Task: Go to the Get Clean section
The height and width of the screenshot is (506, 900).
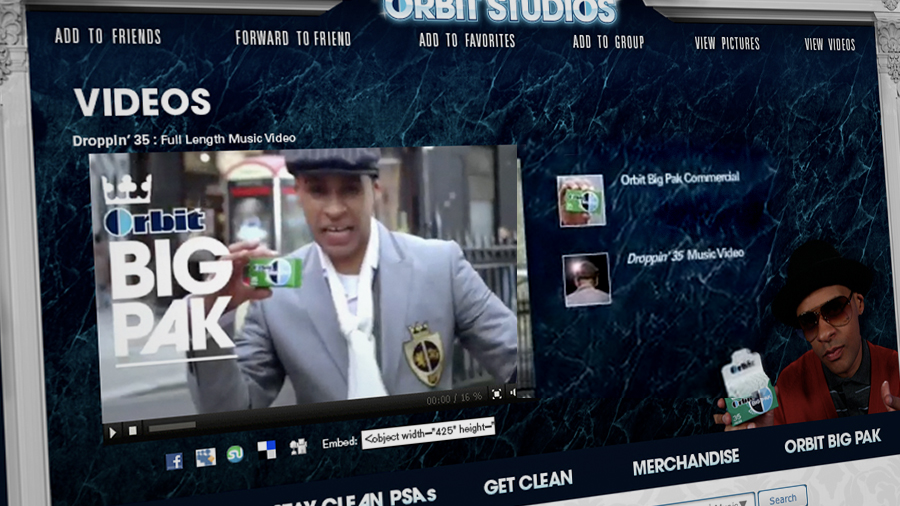Action: 528,482
